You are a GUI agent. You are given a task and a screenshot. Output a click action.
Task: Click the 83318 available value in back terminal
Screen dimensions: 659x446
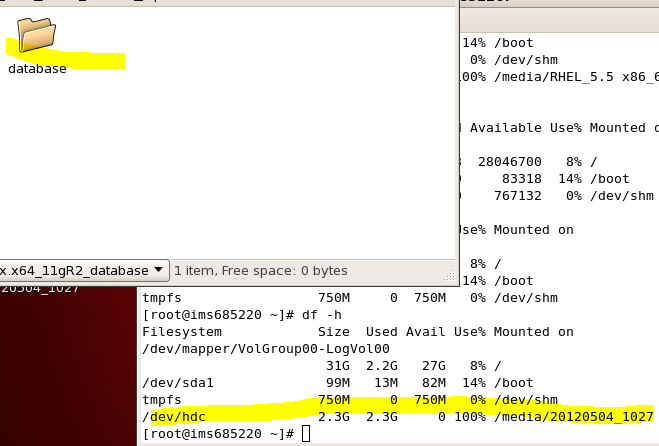click(x=522, y=179)
